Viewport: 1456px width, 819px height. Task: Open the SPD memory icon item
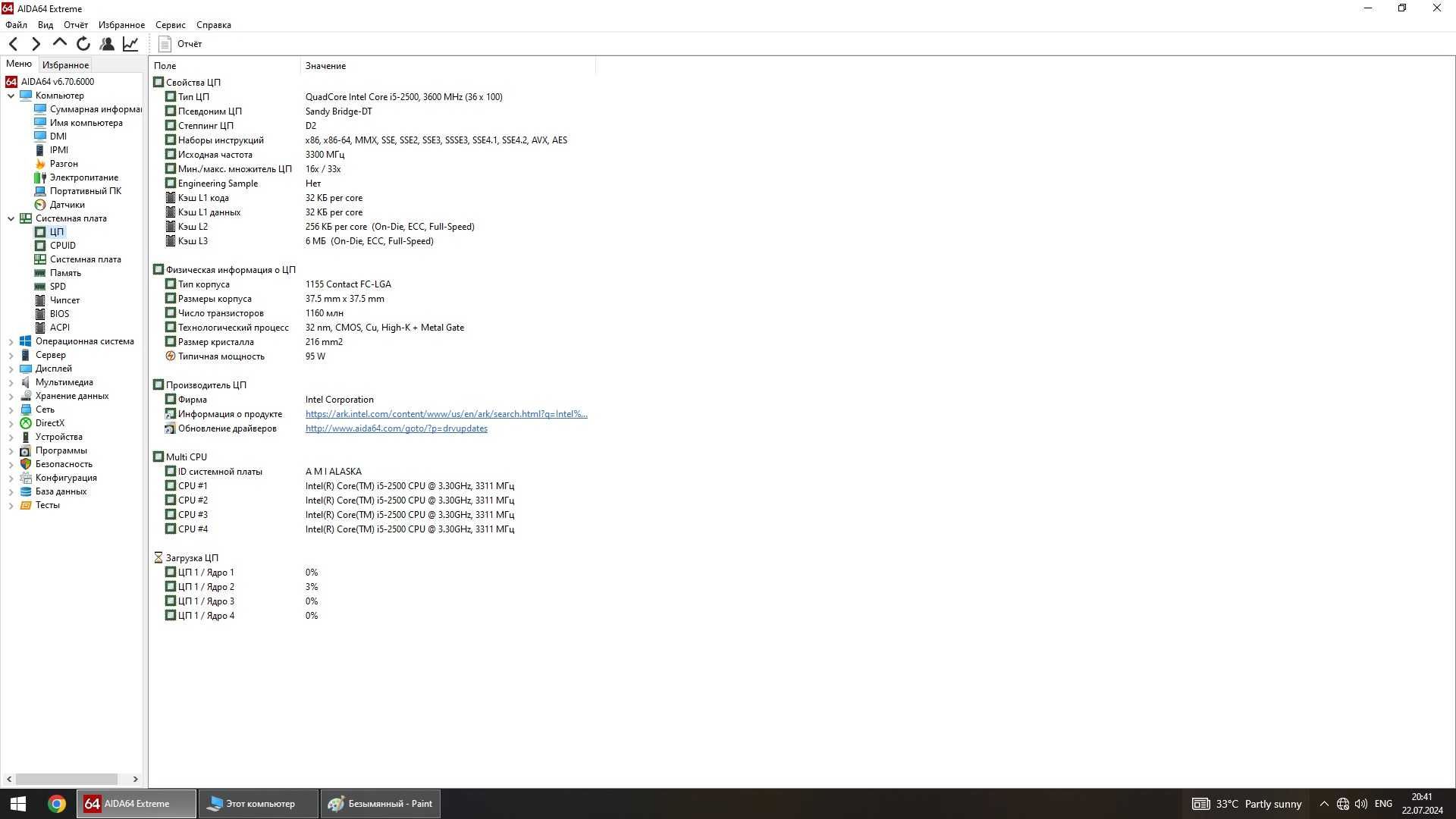(40, 287)
